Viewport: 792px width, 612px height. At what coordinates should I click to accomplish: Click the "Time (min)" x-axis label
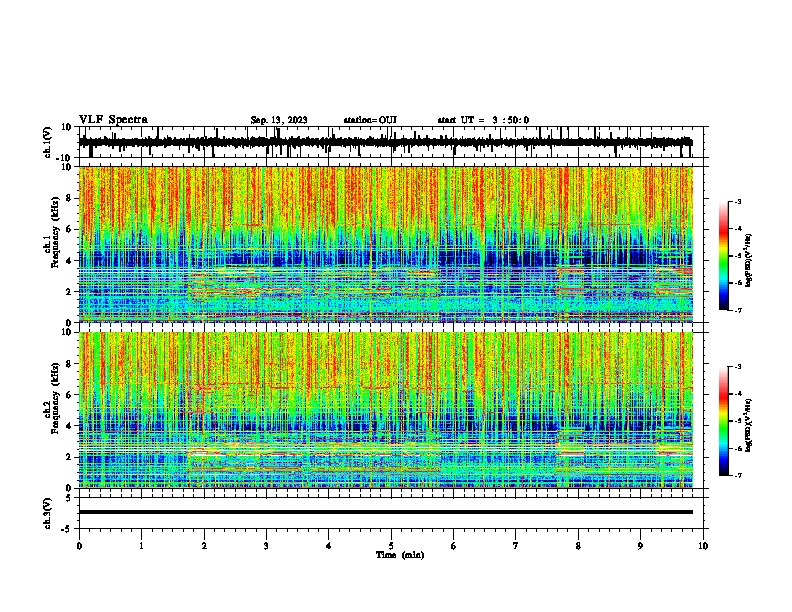tap(400, 555)
